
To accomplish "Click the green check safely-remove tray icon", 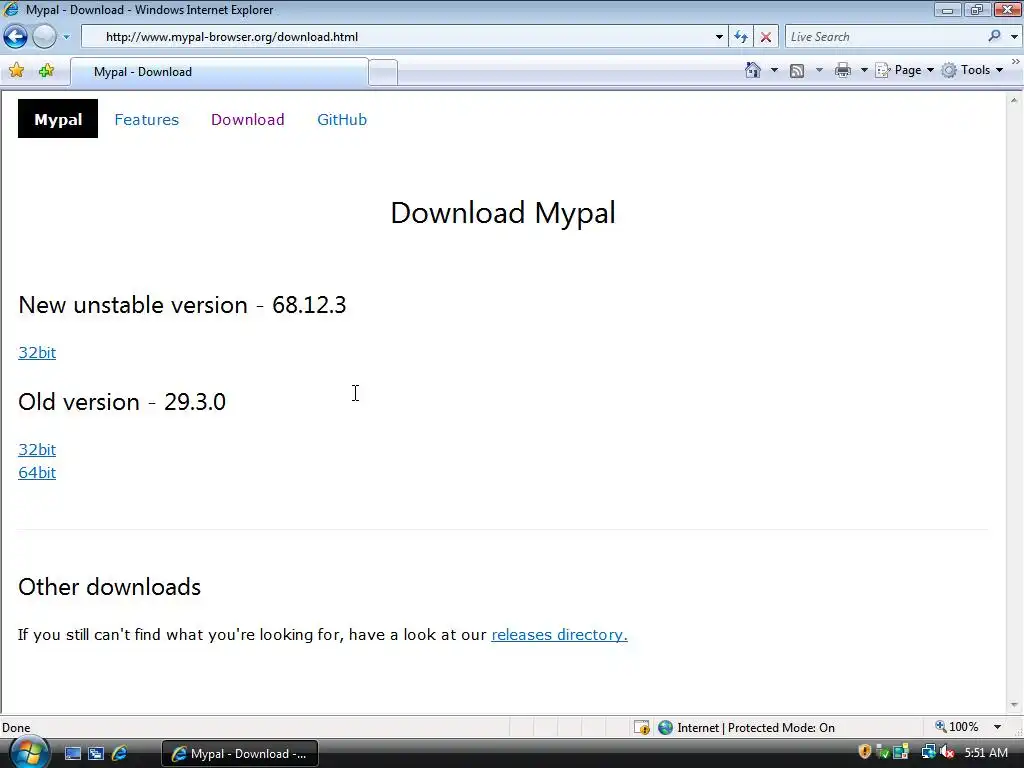I will 883,752.
